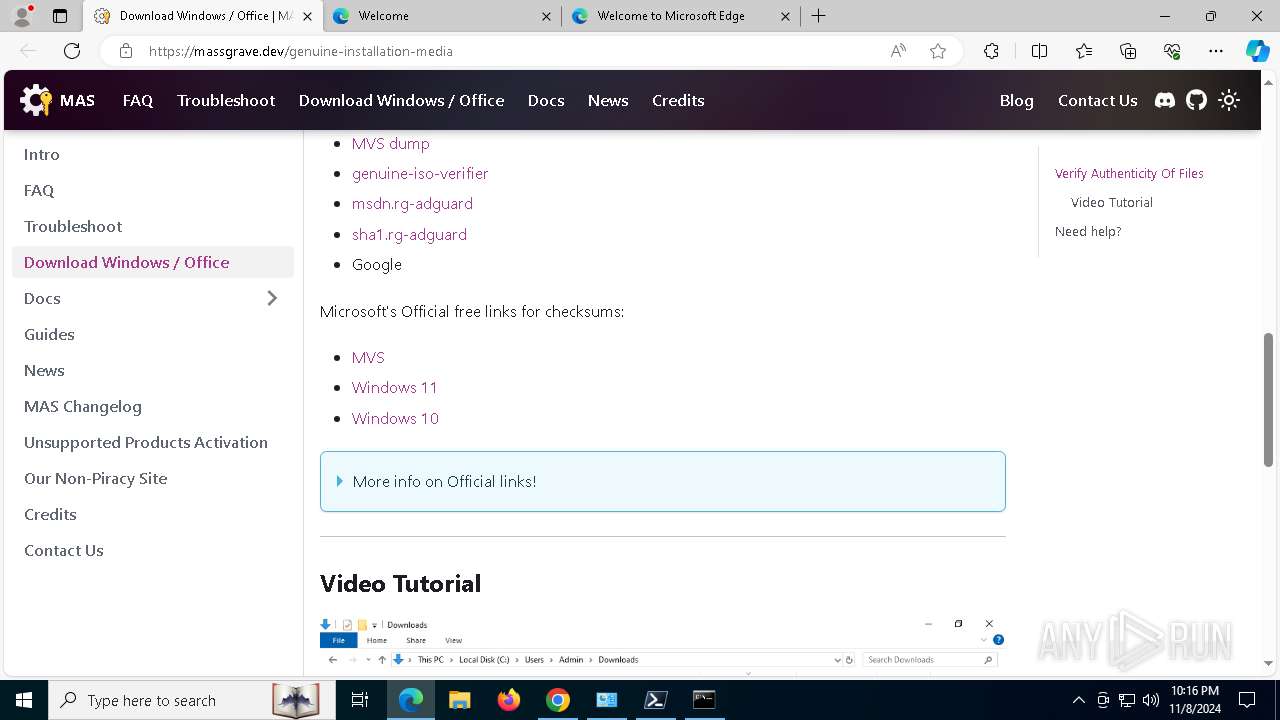Viewport: 1280px width, 720px height.
Task: Open the msdn.rg-adguard link
Action: 412,203
